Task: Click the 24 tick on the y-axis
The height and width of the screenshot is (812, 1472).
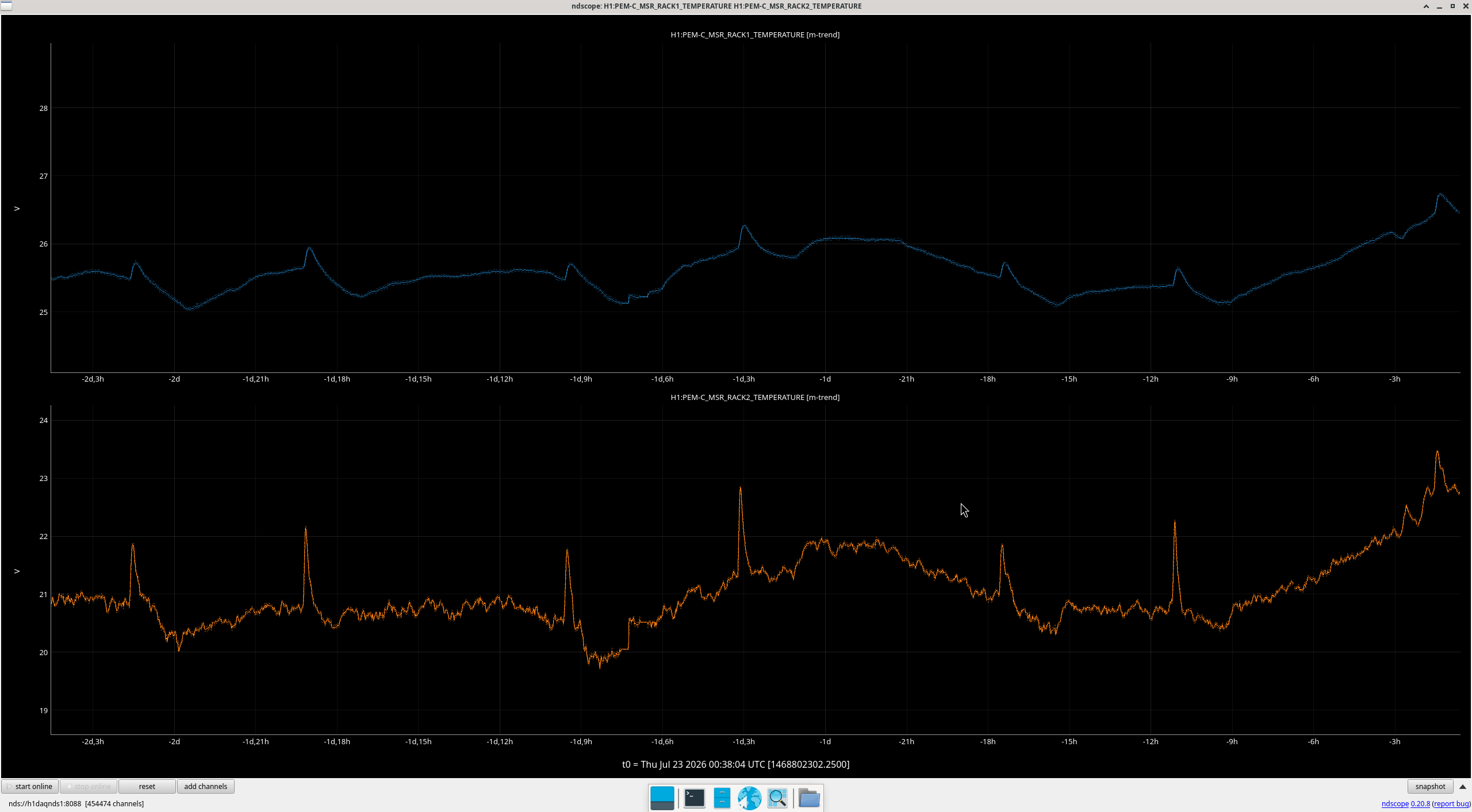Action: coord(44,420)
